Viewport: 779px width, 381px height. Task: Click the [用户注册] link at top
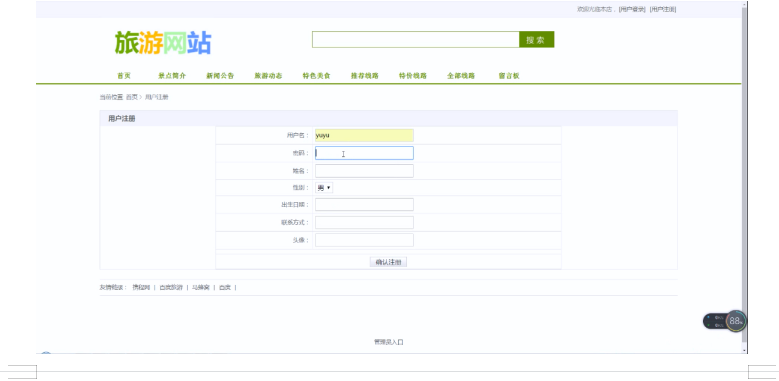663,9
